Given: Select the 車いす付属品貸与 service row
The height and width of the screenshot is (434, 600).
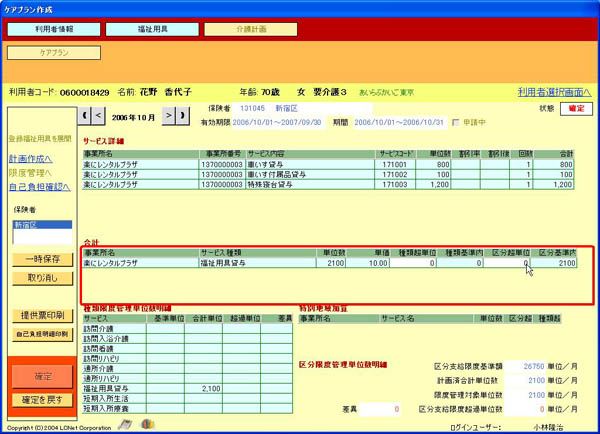Looking at the screenshot, I should click(x=328, y=175).
